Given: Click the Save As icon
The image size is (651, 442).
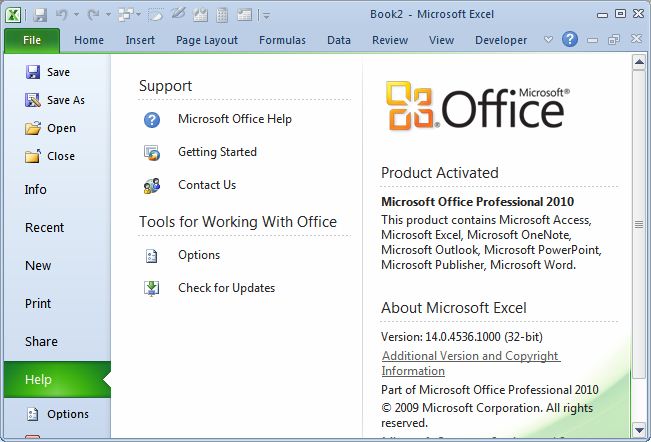Looking at the screenshot, I should click(x=33, y=100).
